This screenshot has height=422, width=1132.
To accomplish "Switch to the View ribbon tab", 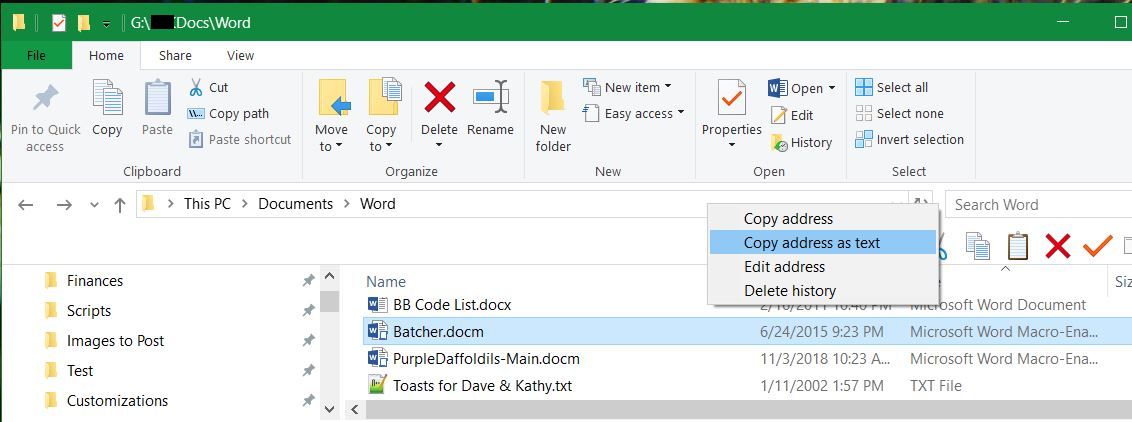I will tap(240, 55).
